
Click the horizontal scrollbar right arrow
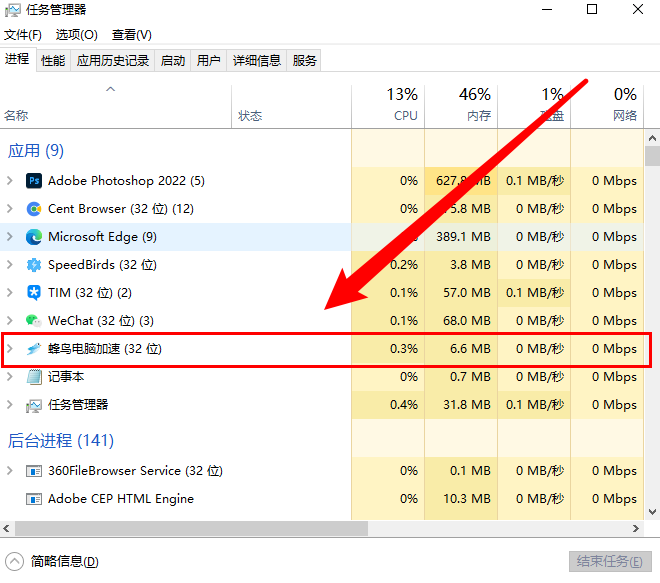click(x=636, y=529)
